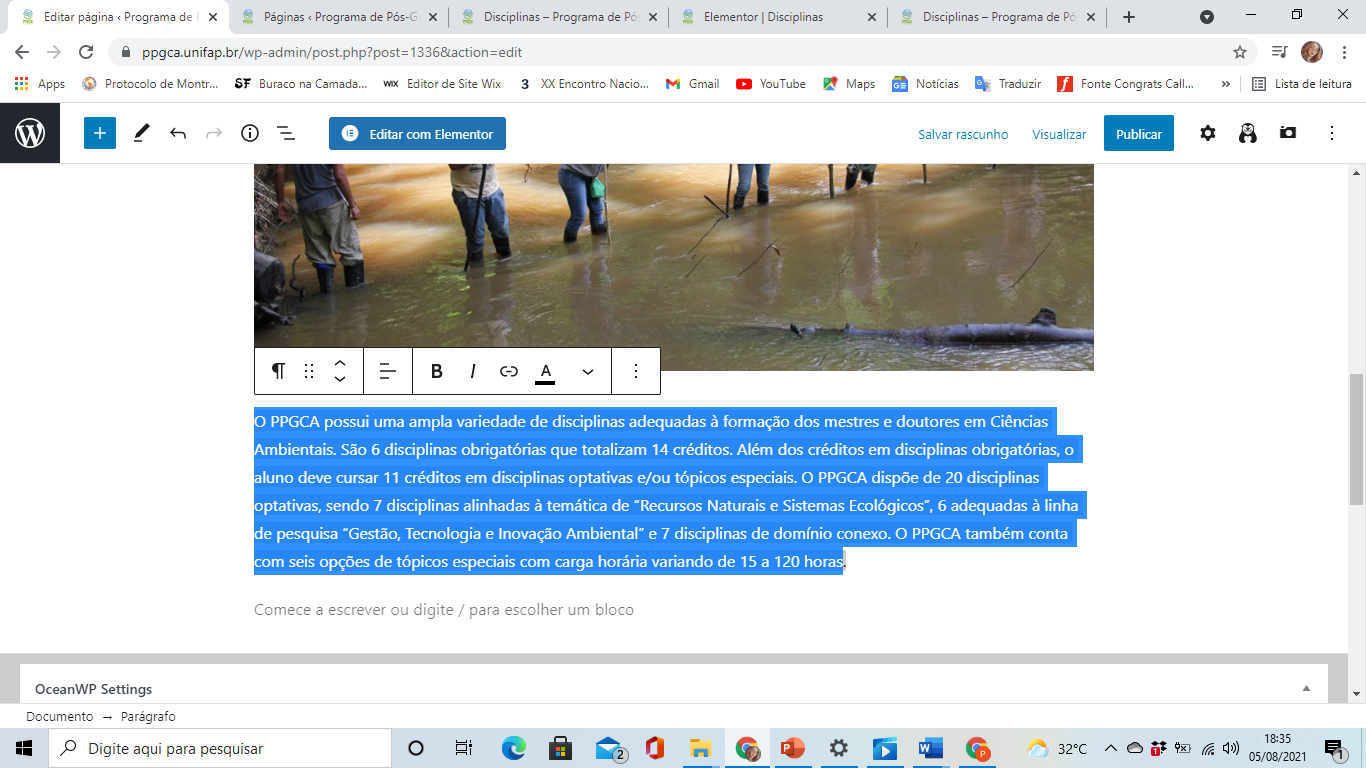Image resolution: width=1366 pixels, height=768 pixels.
Task: Toggle bold formatting in block toolbar
Action: click(437, 371)
